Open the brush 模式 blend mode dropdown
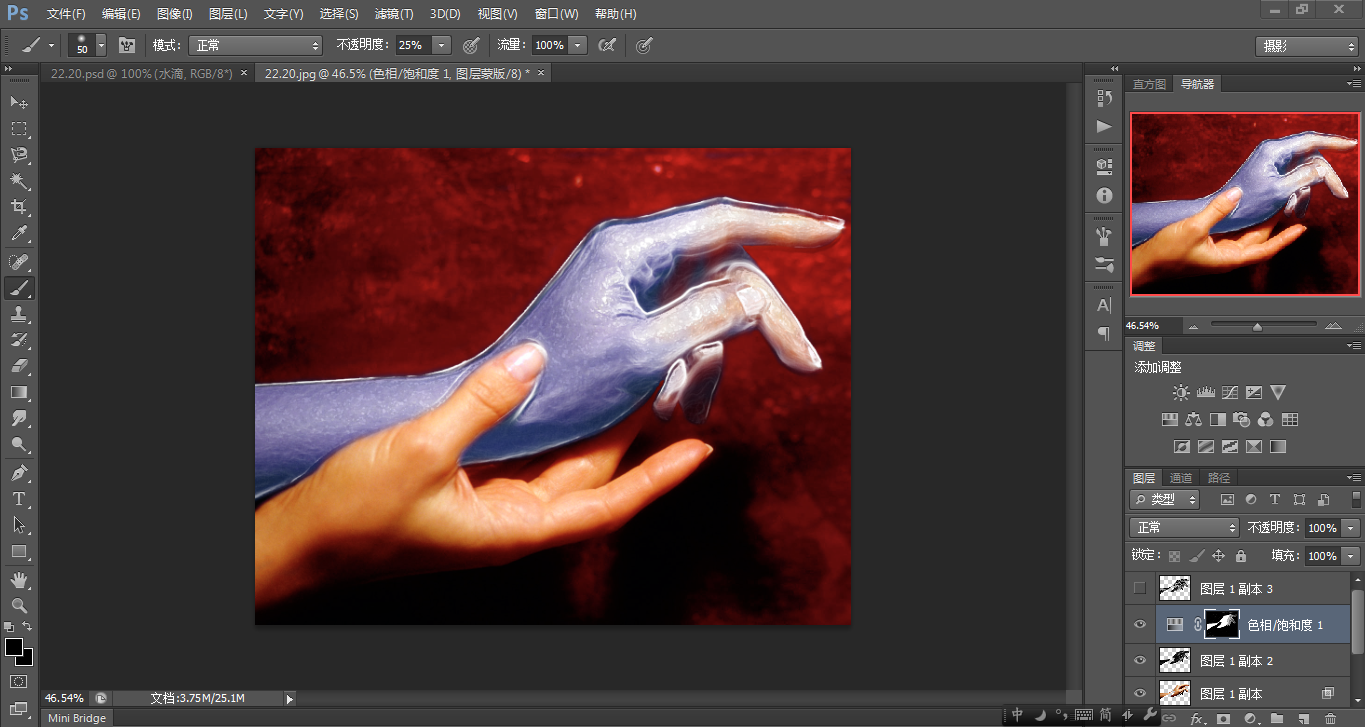Viewport: 1365px width, 727px height. 256,45
